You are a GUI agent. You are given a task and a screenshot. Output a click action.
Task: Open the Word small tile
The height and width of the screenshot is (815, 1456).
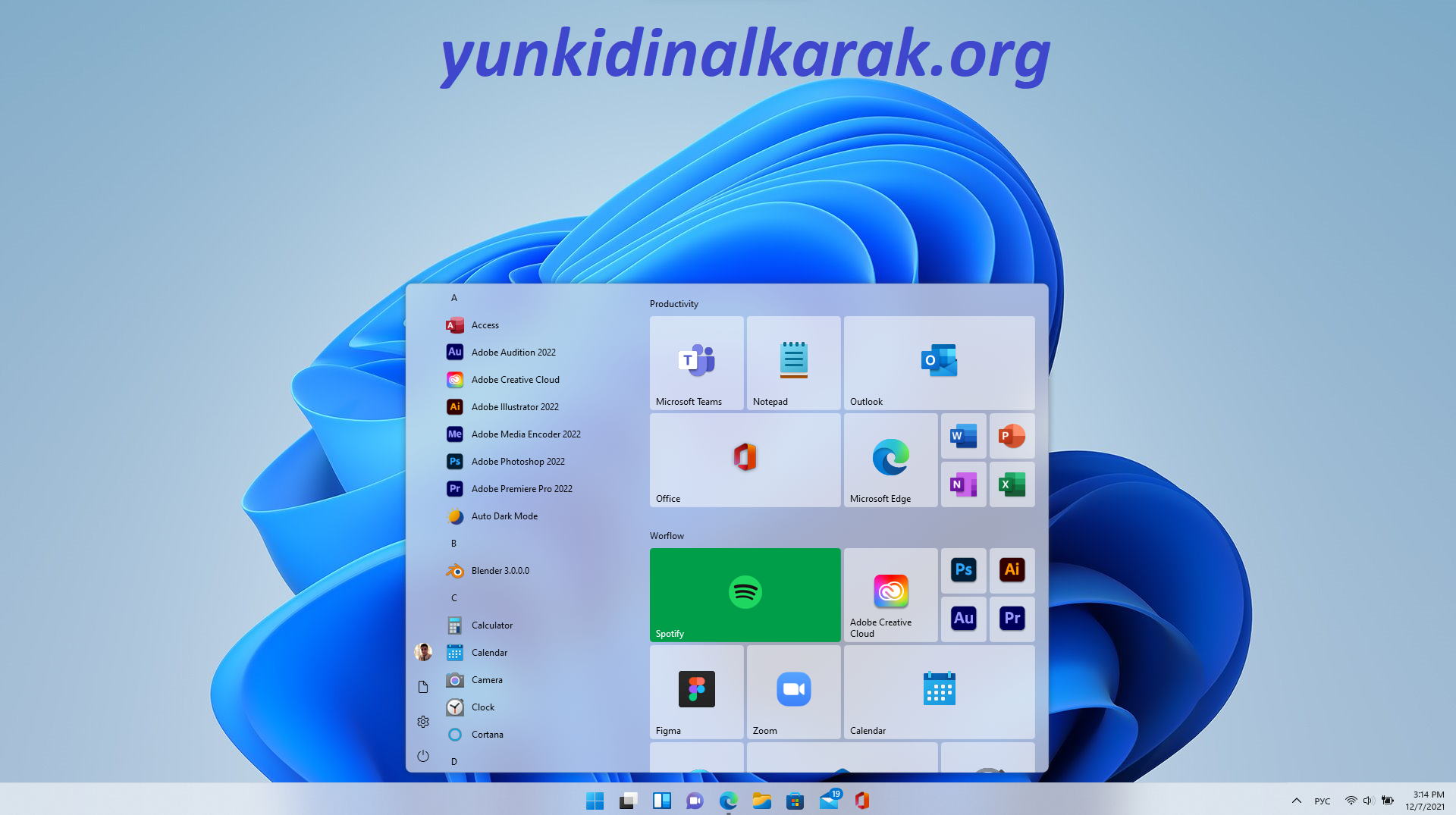pos(963,436)
